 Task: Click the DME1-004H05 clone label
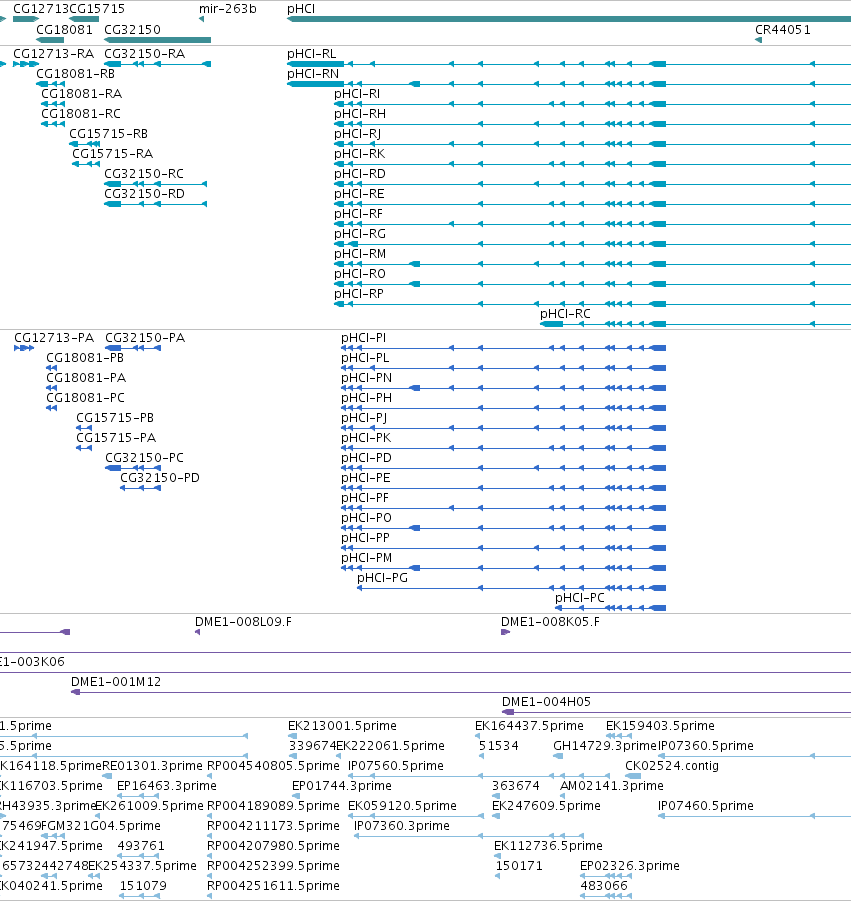[x=546, y=702]
